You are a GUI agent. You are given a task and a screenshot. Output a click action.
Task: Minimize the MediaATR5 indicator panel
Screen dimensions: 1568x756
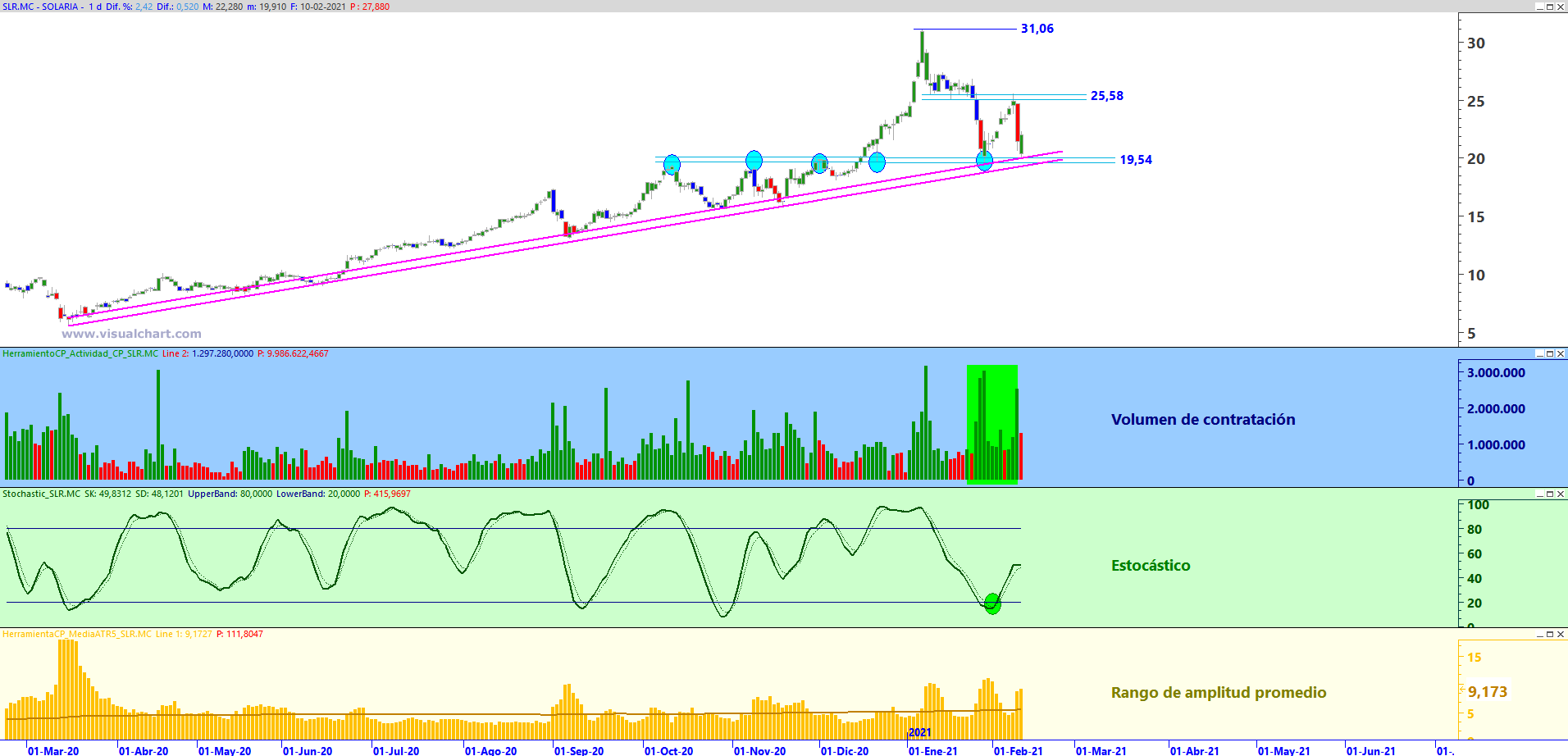(x=1539, y=634)
